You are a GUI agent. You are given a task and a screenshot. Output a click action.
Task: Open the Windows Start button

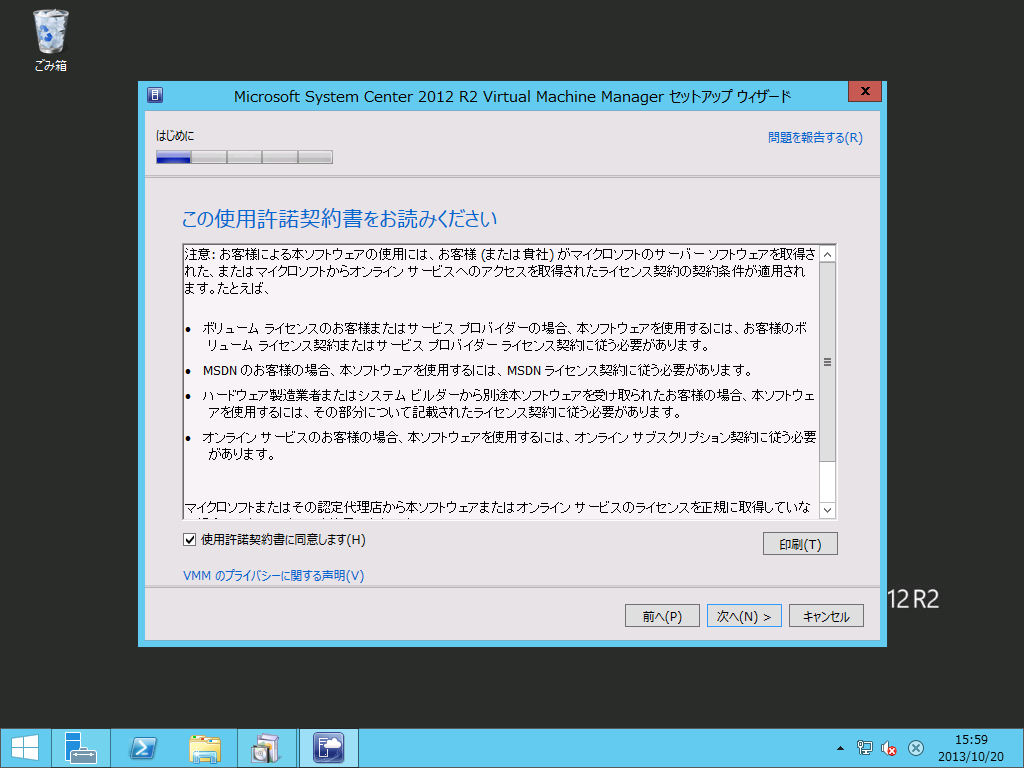(x=25, y=748)
